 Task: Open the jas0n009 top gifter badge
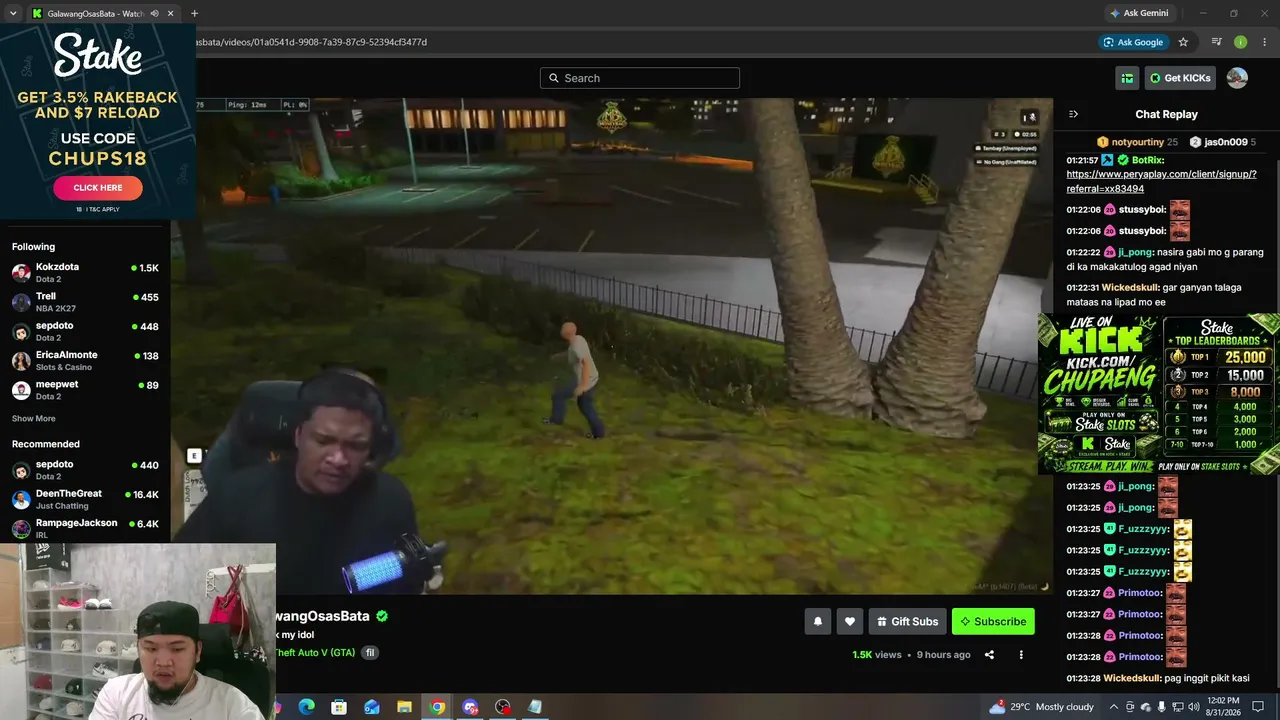tap(1223, 142)
